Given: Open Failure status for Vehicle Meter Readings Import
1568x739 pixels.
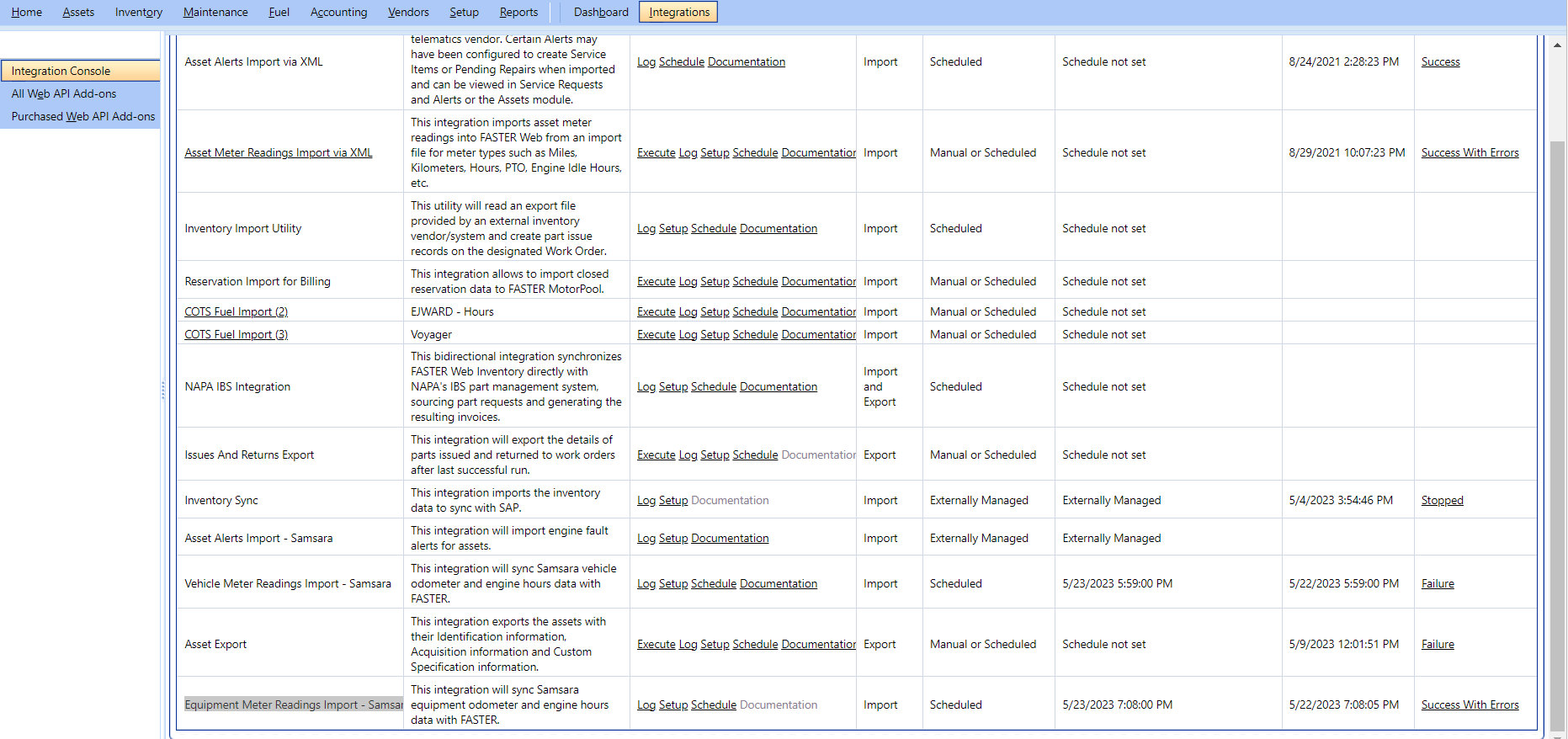Looking at the screenshot, I should pos(1438,583).
